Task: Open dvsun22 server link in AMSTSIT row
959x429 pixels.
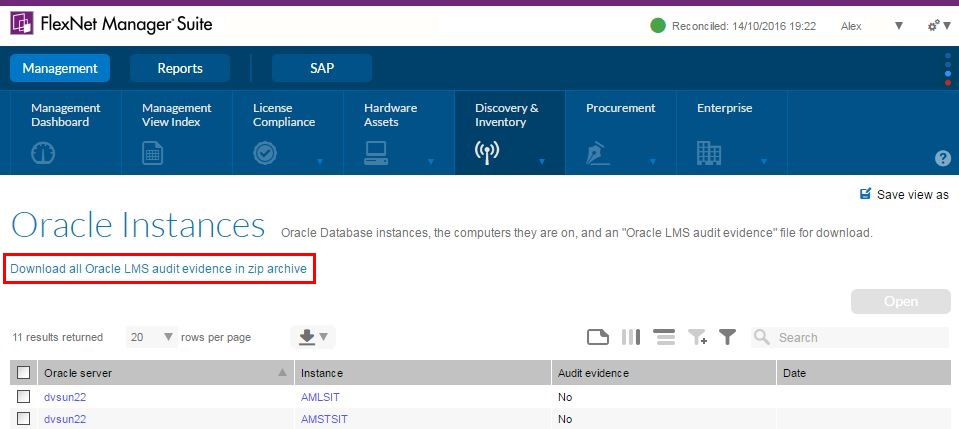Action: click(x=65, y=419)
